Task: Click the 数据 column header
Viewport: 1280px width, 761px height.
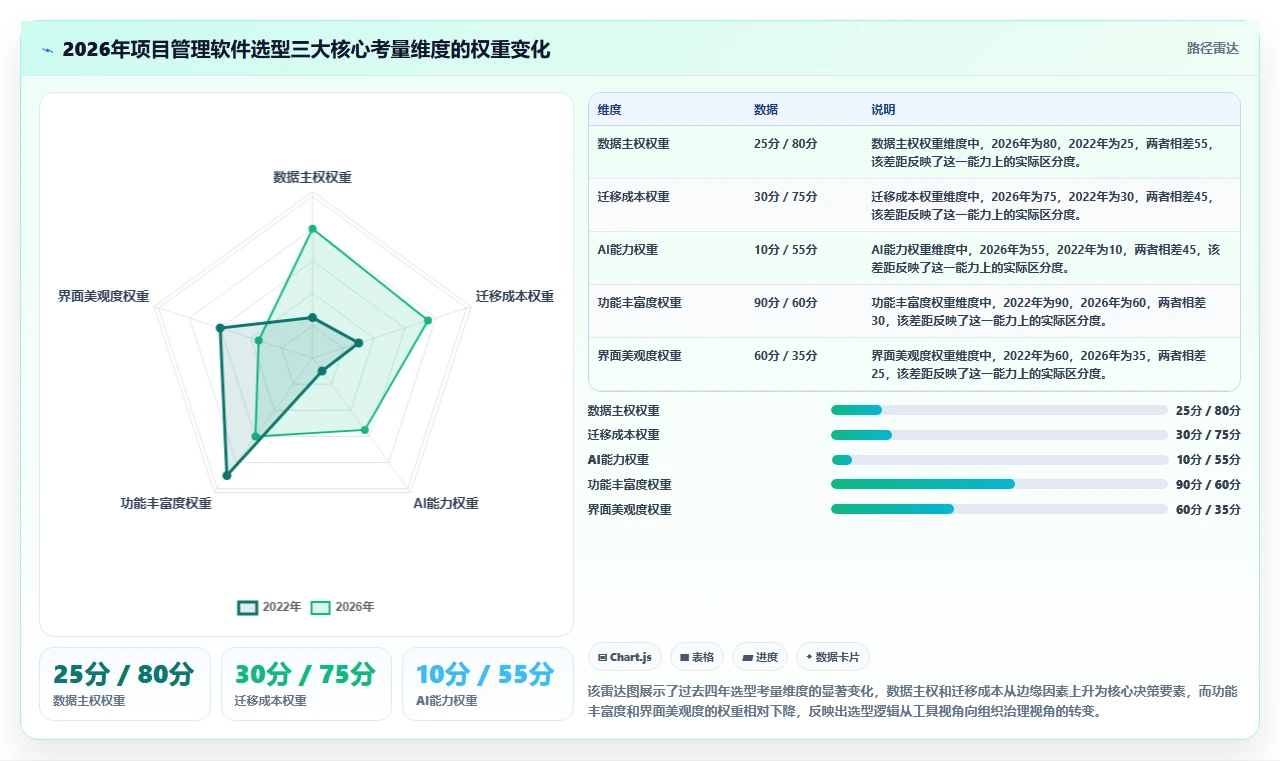Action: 766,109
